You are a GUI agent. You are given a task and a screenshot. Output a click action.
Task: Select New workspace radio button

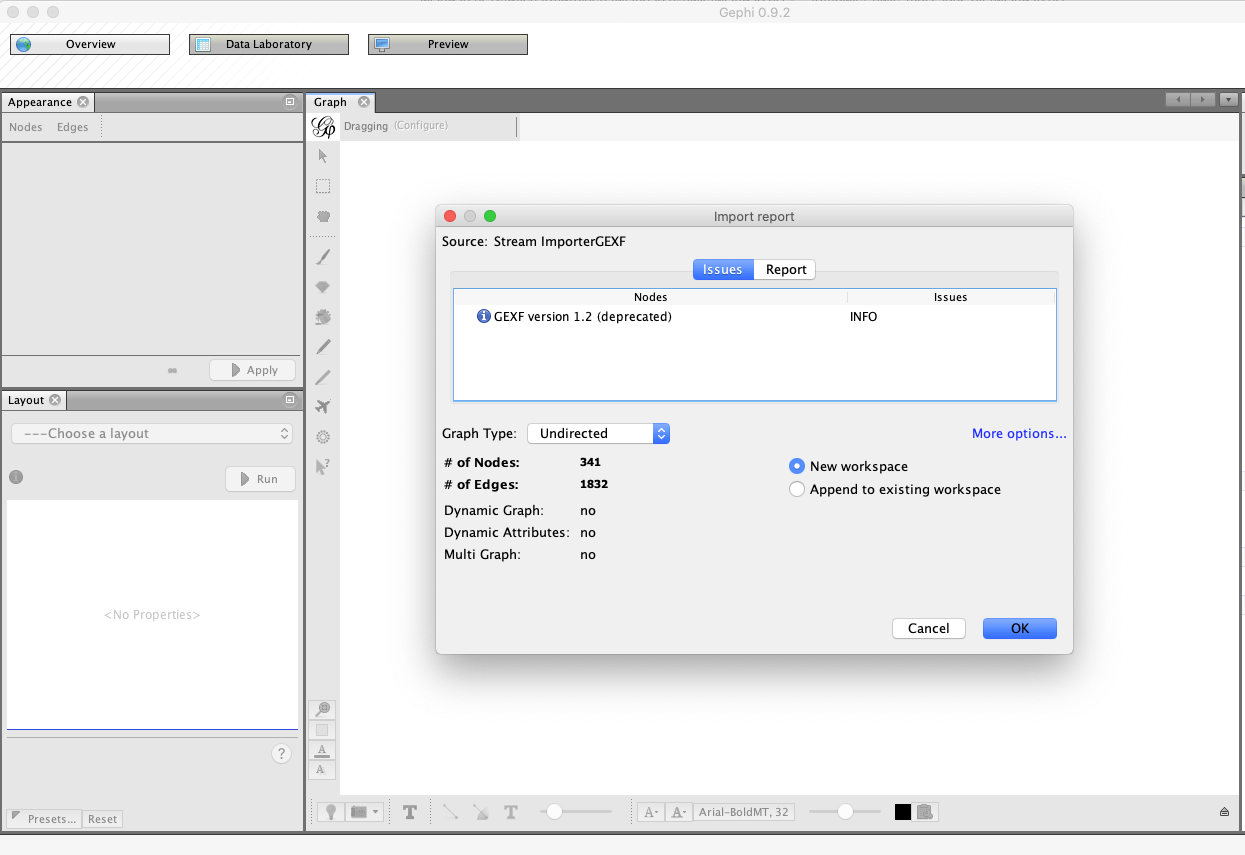pyautogui.click(x=797, y=466)
